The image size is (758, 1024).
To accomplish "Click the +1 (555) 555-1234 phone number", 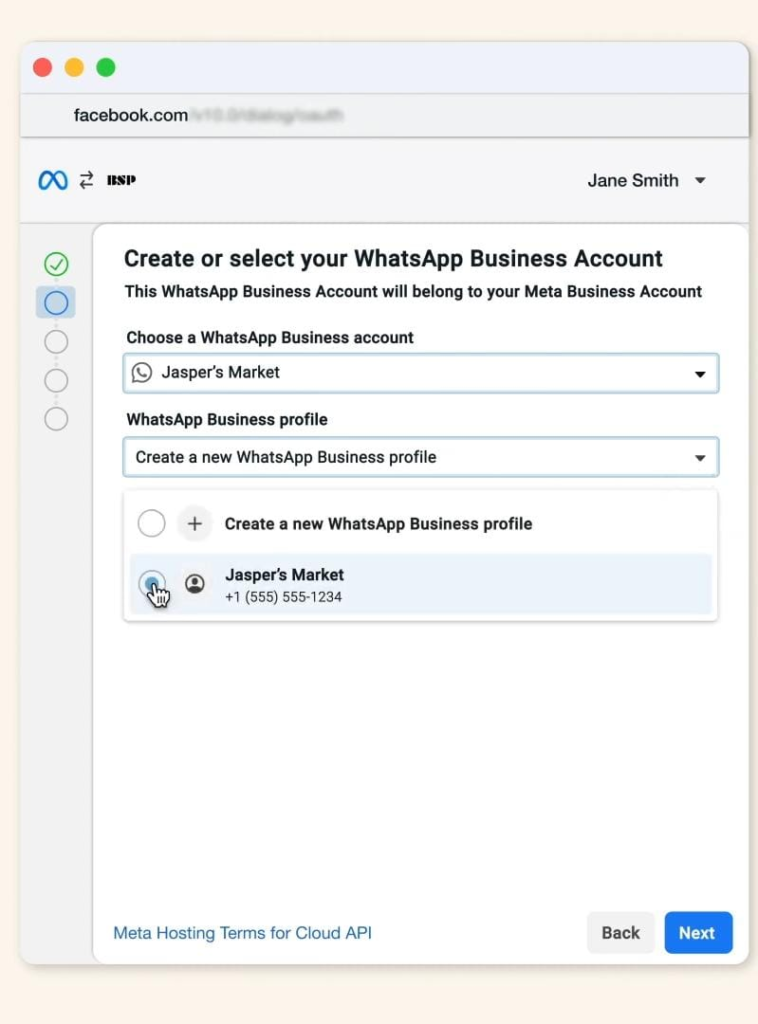I will coord(283,597).
